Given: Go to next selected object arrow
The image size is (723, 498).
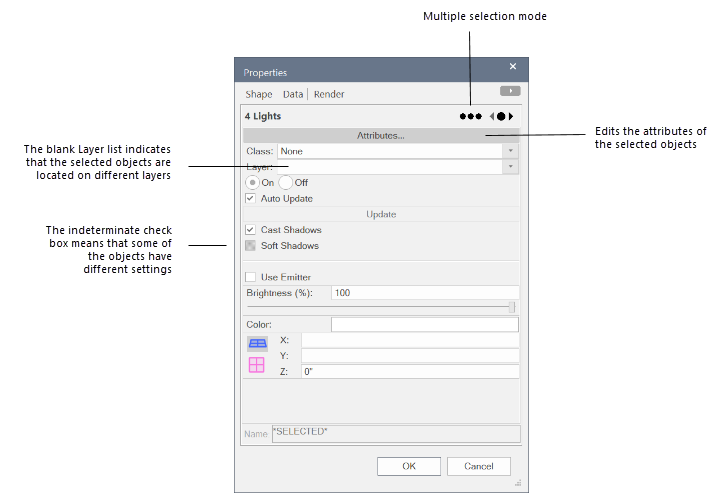Looking at the screenshot, I should click(x=512, y=116).
